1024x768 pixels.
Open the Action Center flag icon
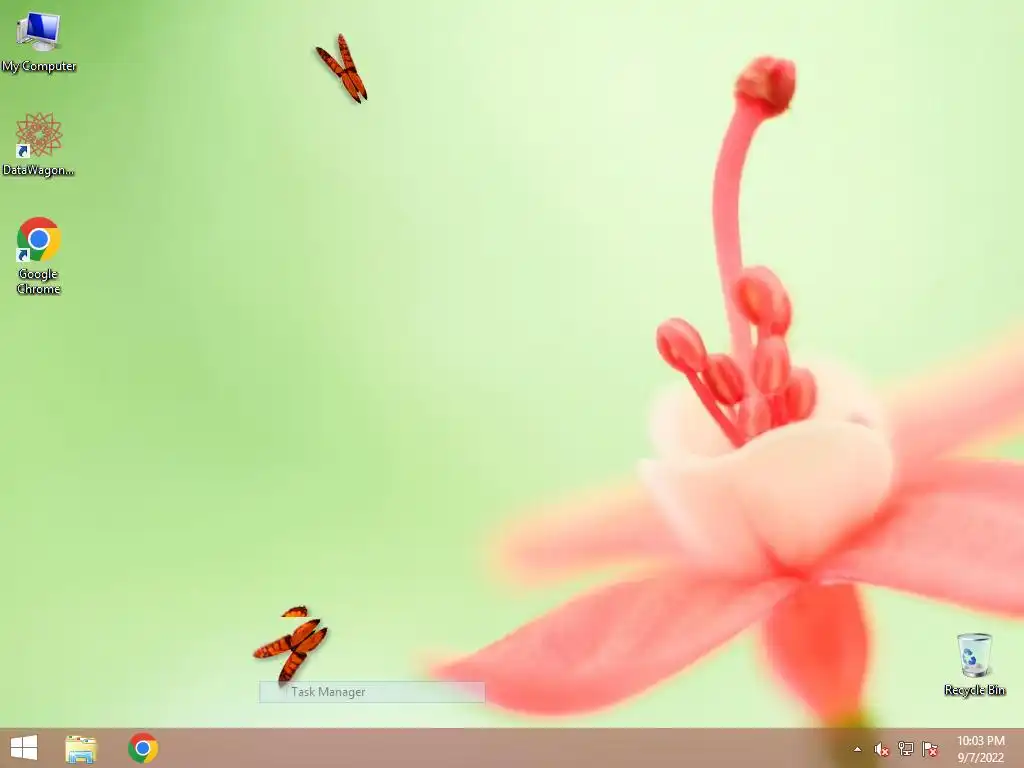pos(930,748)
